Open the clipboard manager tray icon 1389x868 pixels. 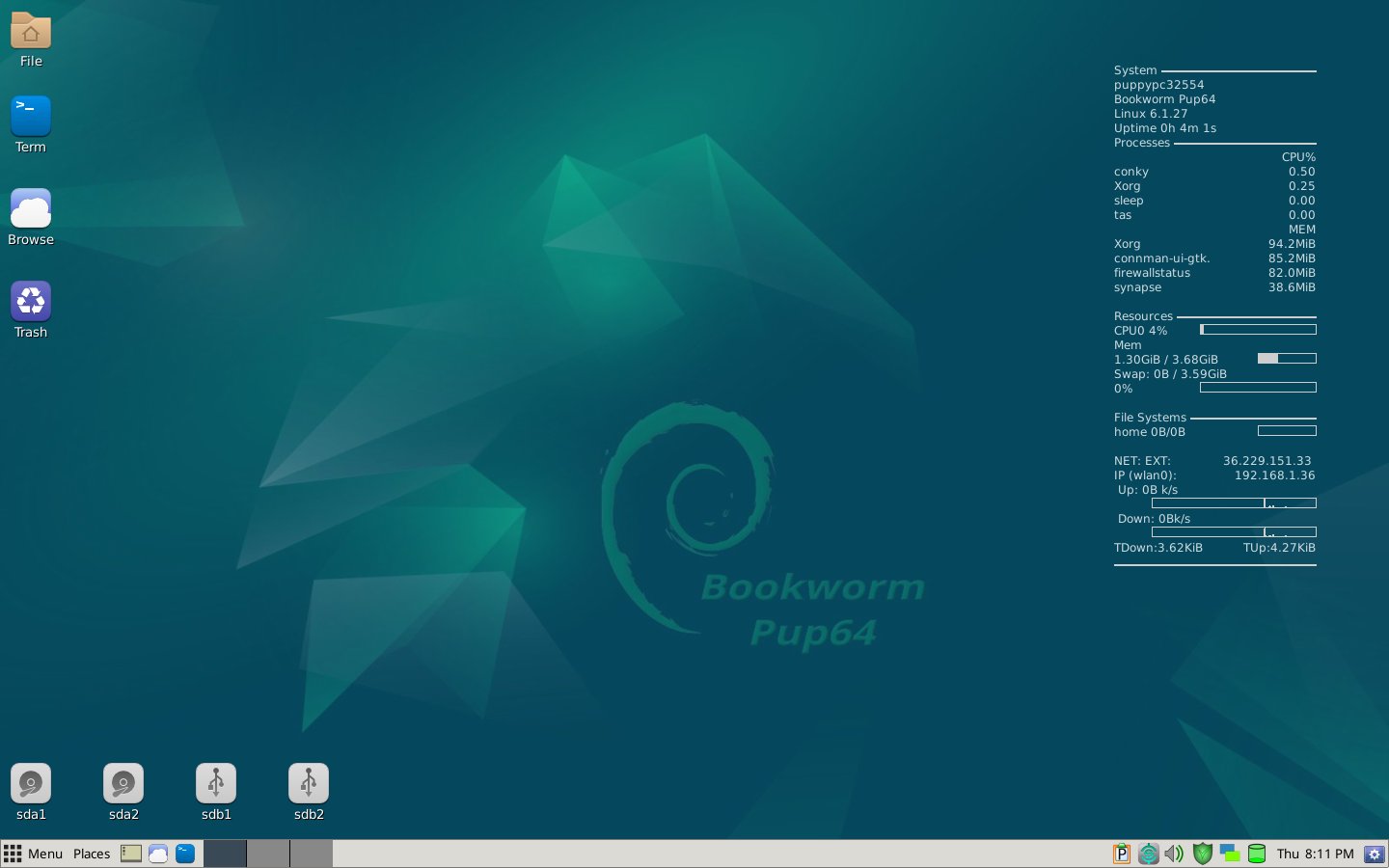tap(1121, 854)
